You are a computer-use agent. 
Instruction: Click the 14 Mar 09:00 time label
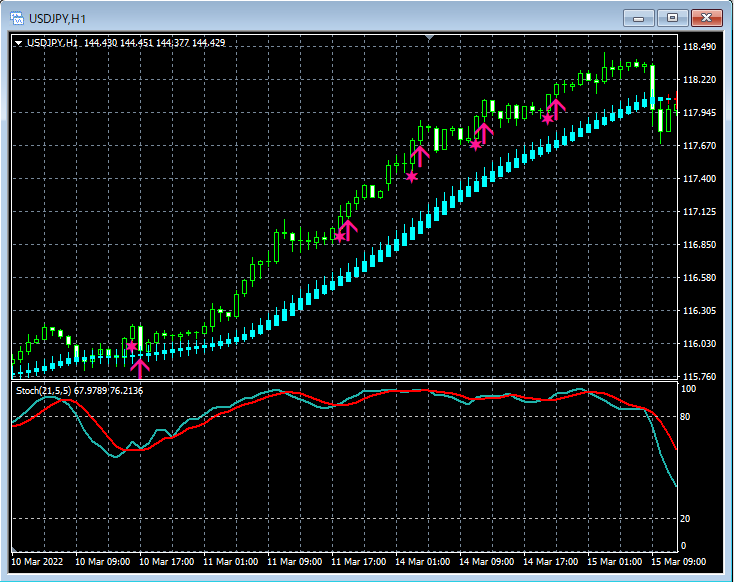487,561
